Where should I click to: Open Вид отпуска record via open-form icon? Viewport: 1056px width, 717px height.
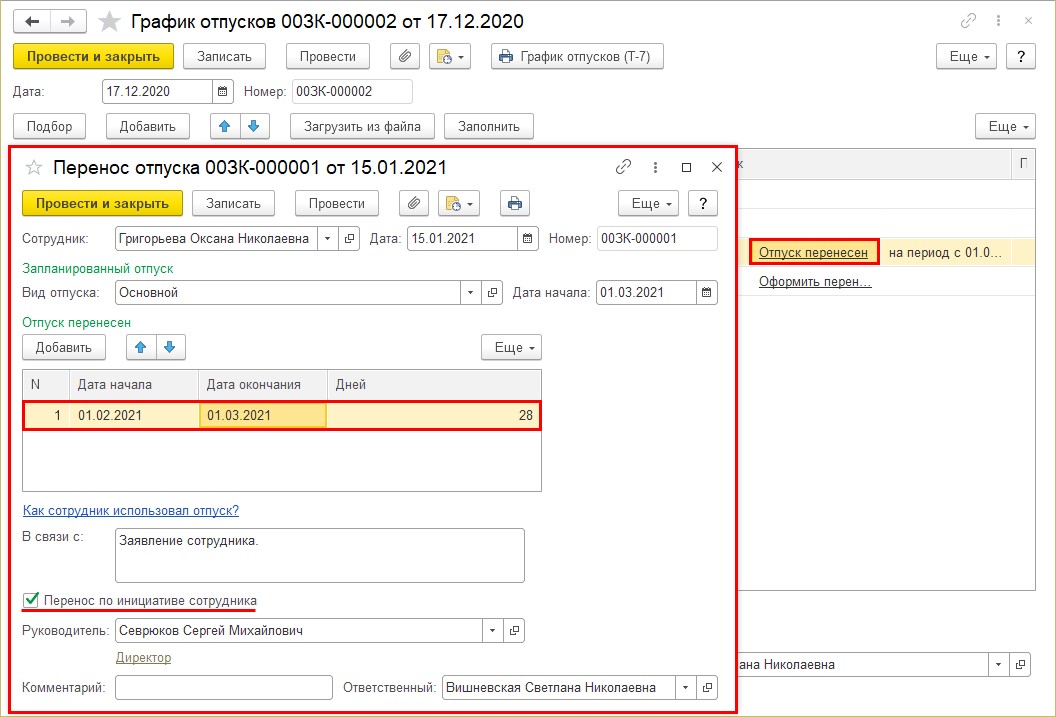492,293
